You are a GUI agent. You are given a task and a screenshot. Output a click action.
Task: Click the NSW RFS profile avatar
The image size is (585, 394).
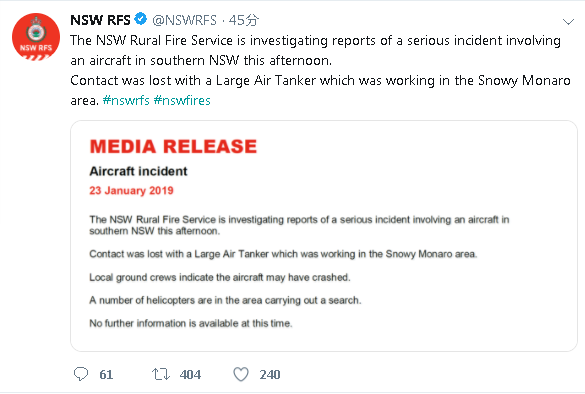click(x=36, y=37)
